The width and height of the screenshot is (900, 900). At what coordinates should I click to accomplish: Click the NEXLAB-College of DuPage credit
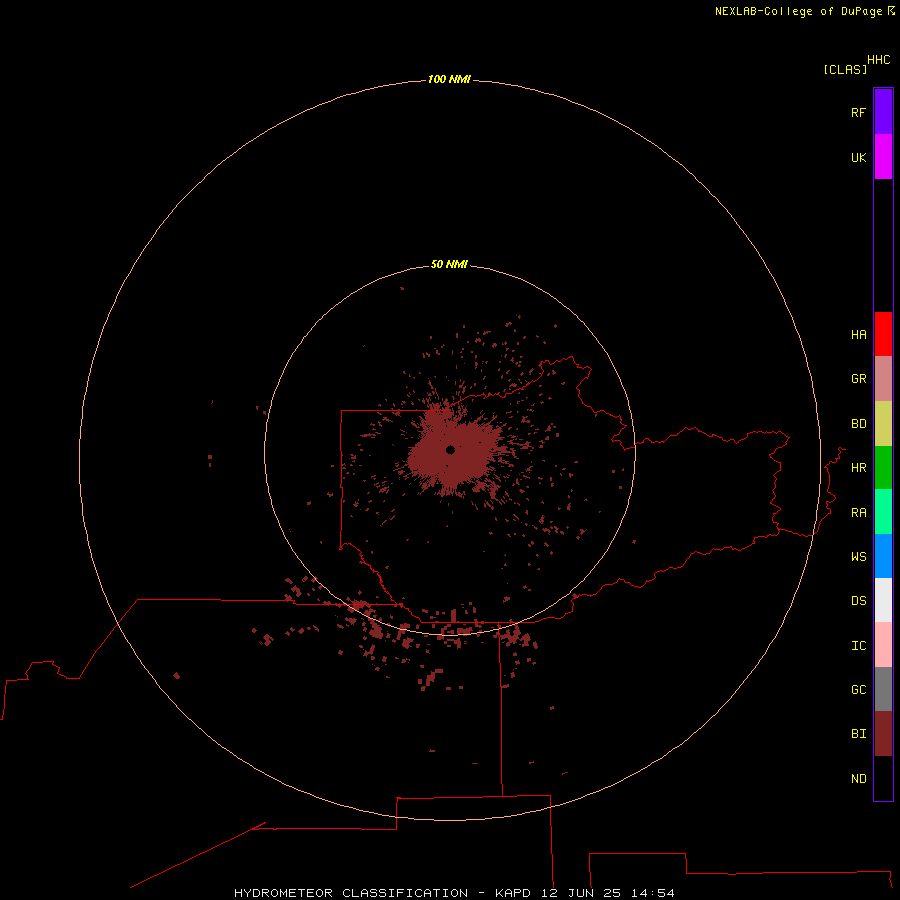pos(798,11)
